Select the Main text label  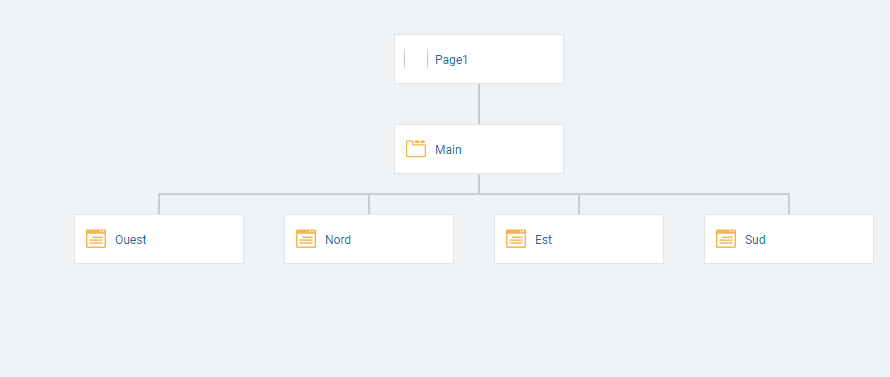pyautogui.click(x=448, y=150)
